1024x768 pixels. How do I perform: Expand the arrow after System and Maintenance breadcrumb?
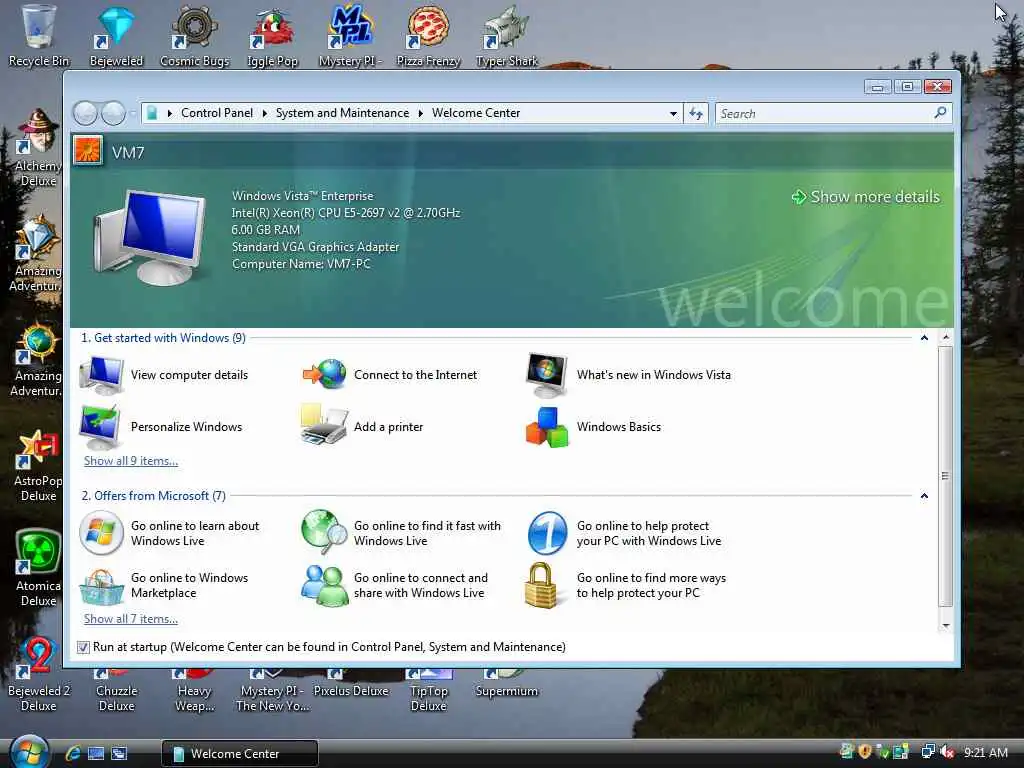coord(421,114)
